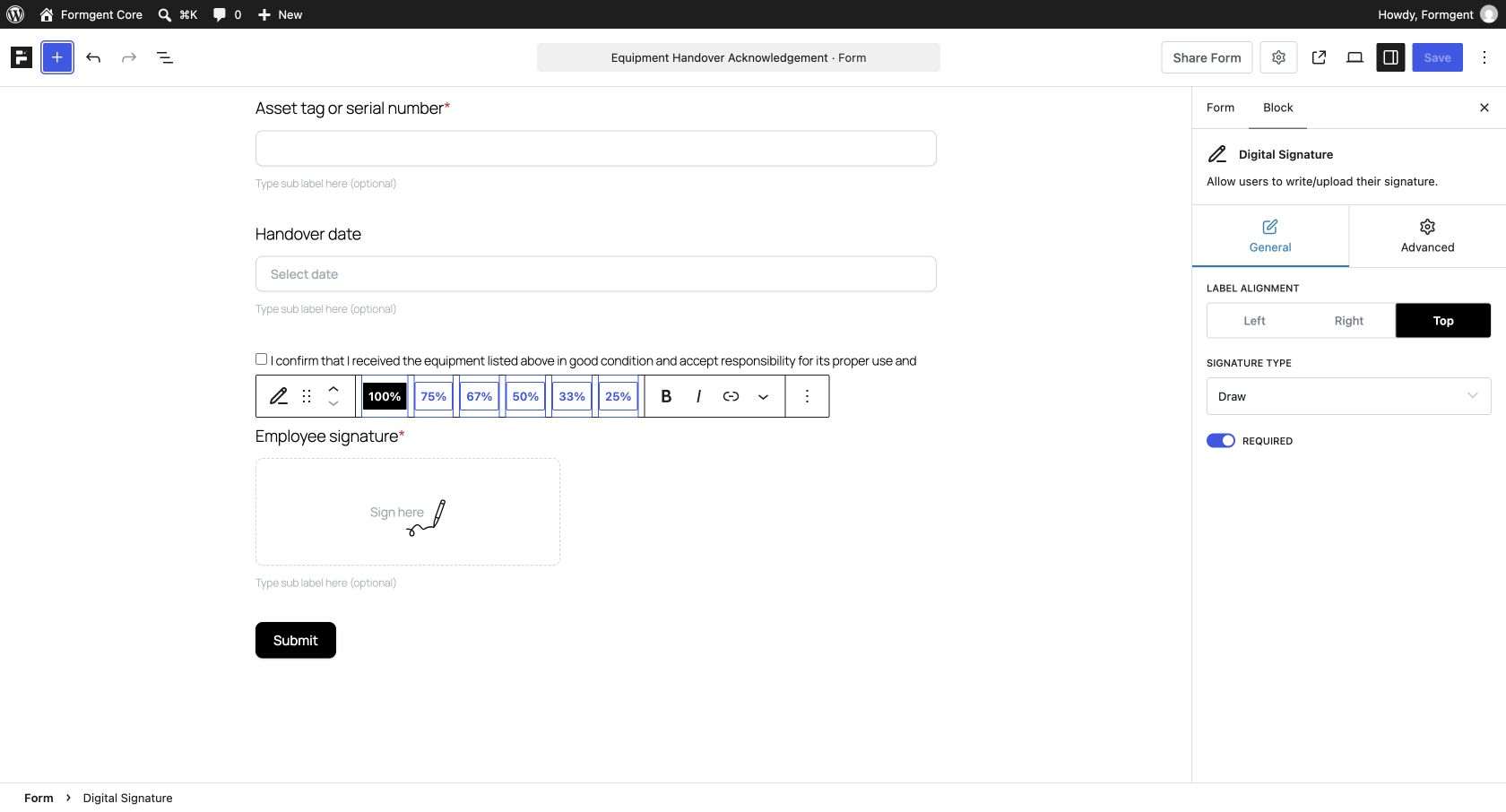This screenshot has width=1506, height=812.
Task: Open the document overview list
Action: (165, 57)
